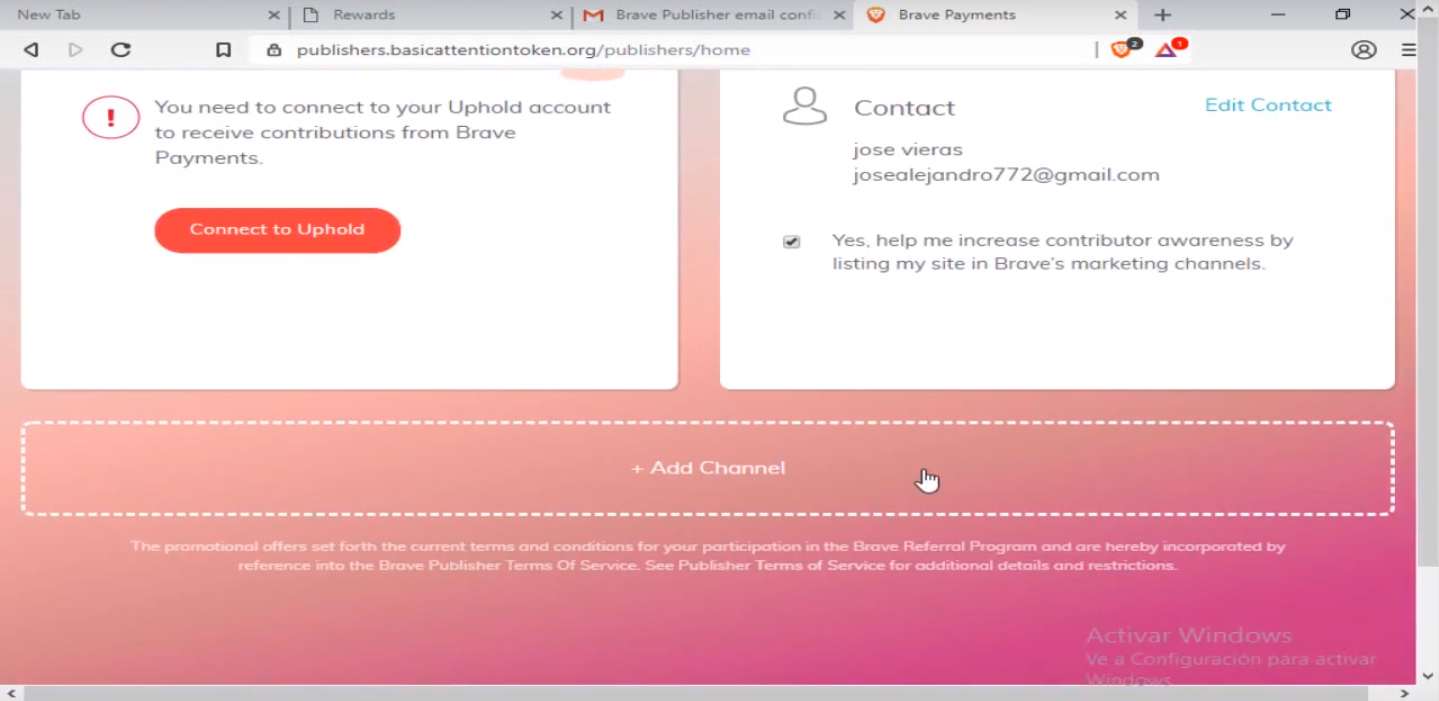Viewport: 1439px width, 701px height.
Task: Open the user profile icon in toolbar
Action: (1364, 50)
